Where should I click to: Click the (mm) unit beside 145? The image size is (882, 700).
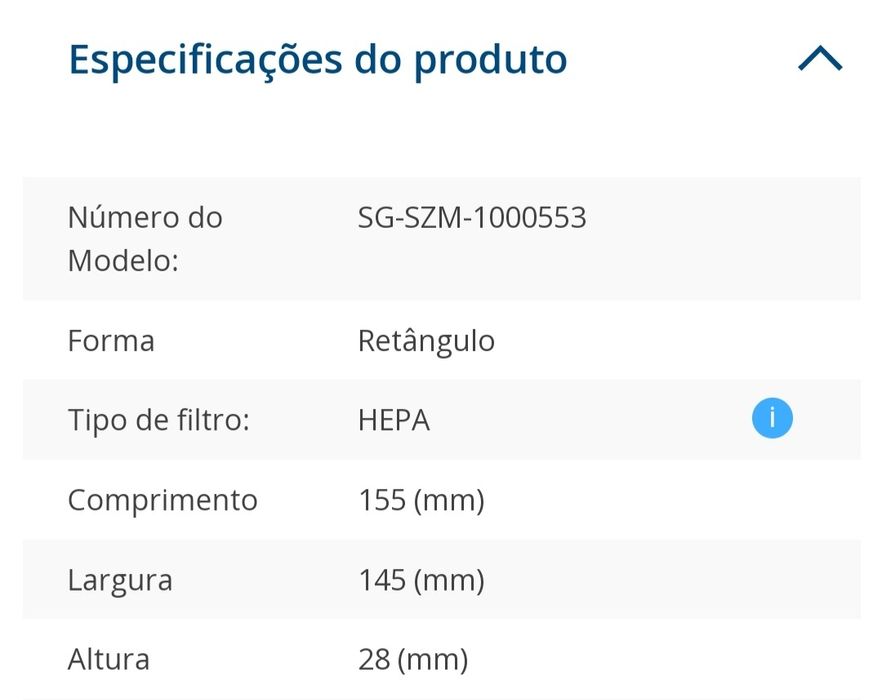[x=448, y=580]
